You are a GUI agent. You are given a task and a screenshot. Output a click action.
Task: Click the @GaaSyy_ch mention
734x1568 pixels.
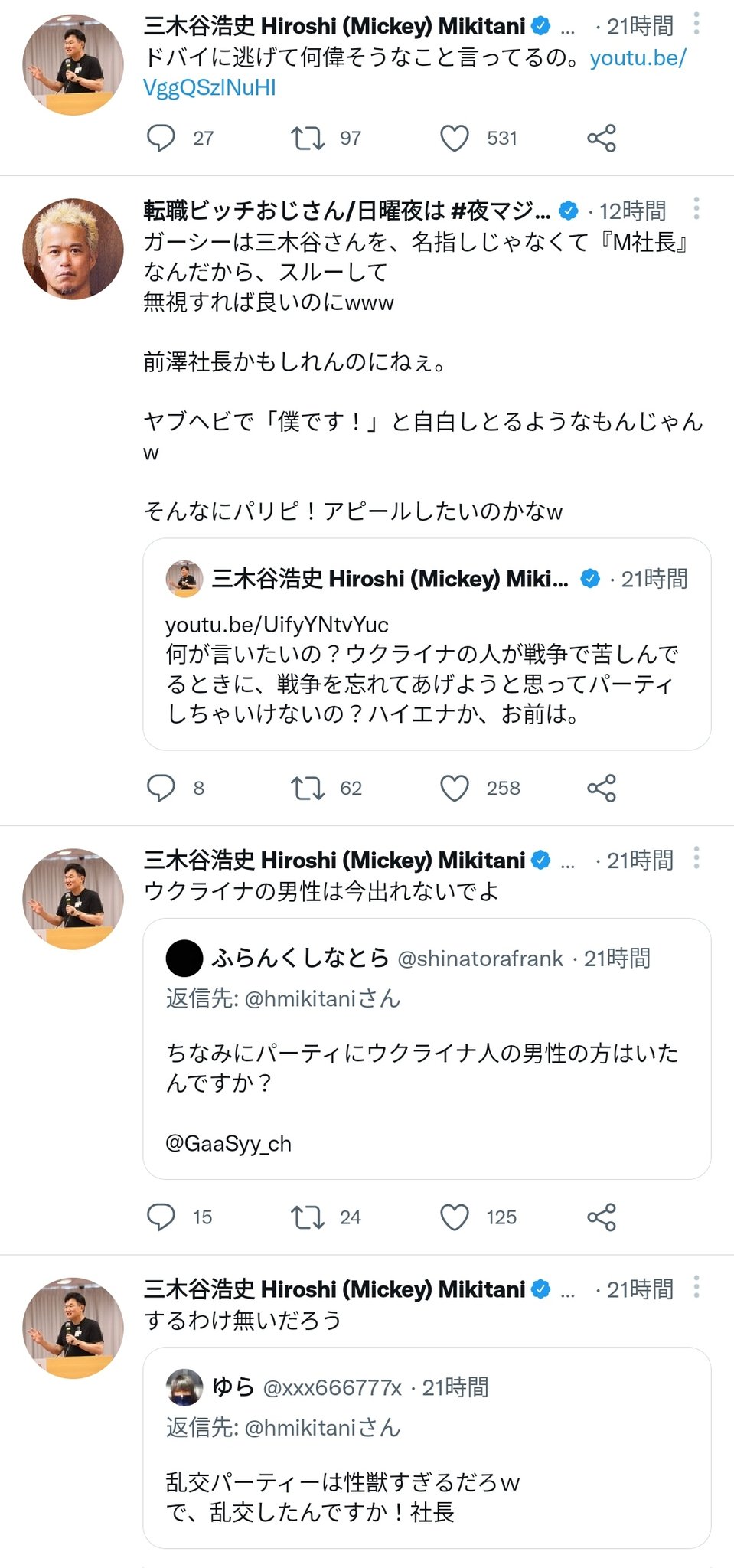[231, 1143]
